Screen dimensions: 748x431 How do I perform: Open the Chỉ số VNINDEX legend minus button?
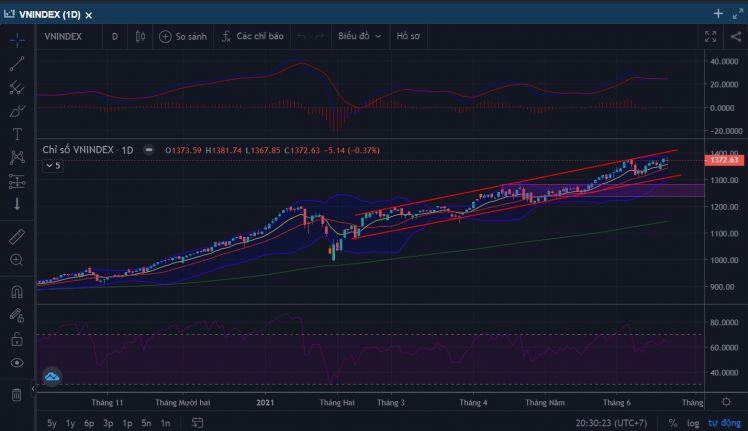[149, 150]
